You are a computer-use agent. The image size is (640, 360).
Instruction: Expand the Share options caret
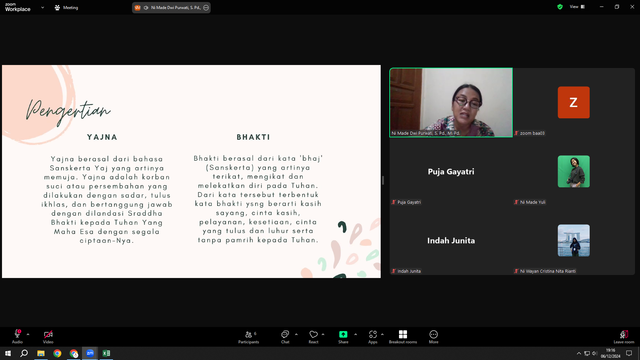point(356,334)
